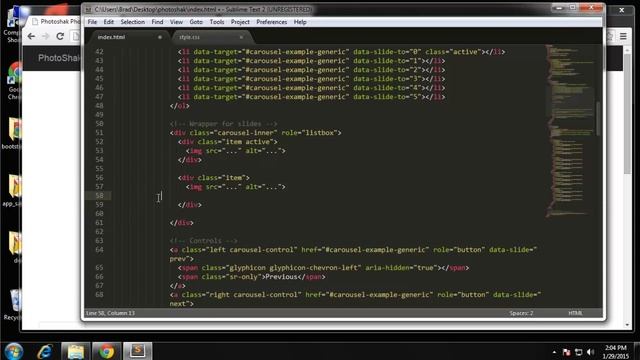Switch to Chrome from the taskbar

[x=106, y=351]
